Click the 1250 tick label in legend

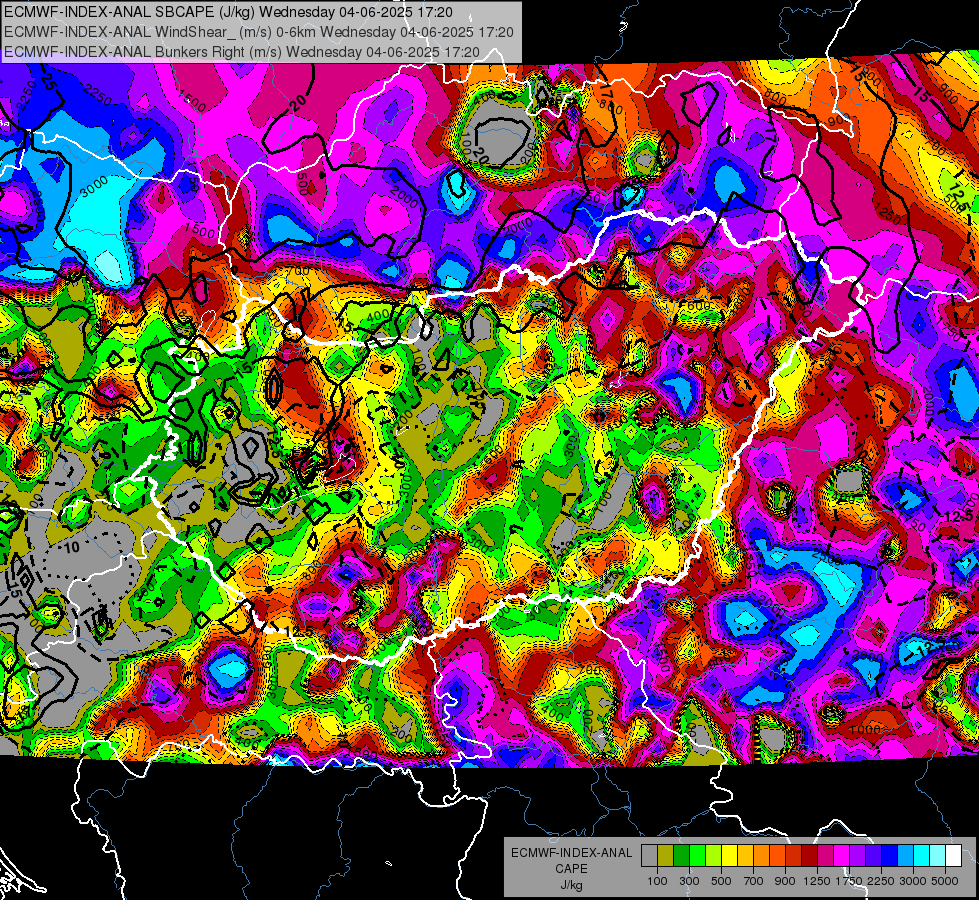pos(817,881)
